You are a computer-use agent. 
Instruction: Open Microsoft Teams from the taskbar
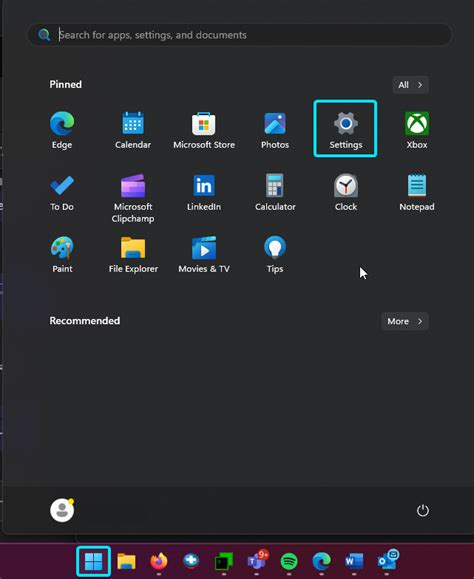257,561
